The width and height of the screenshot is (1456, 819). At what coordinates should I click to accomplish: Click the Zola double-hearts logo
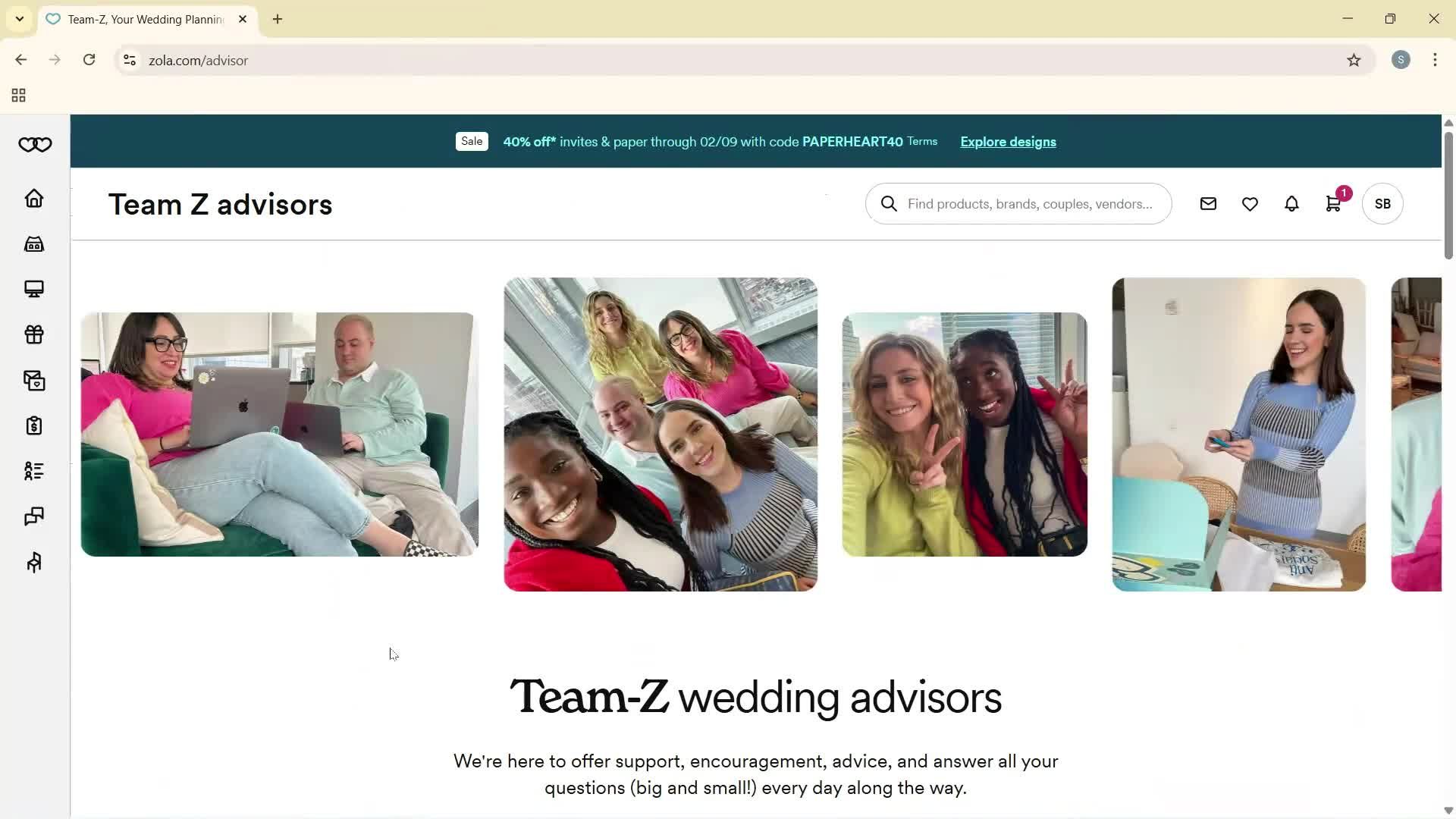(x=35, y=145)
